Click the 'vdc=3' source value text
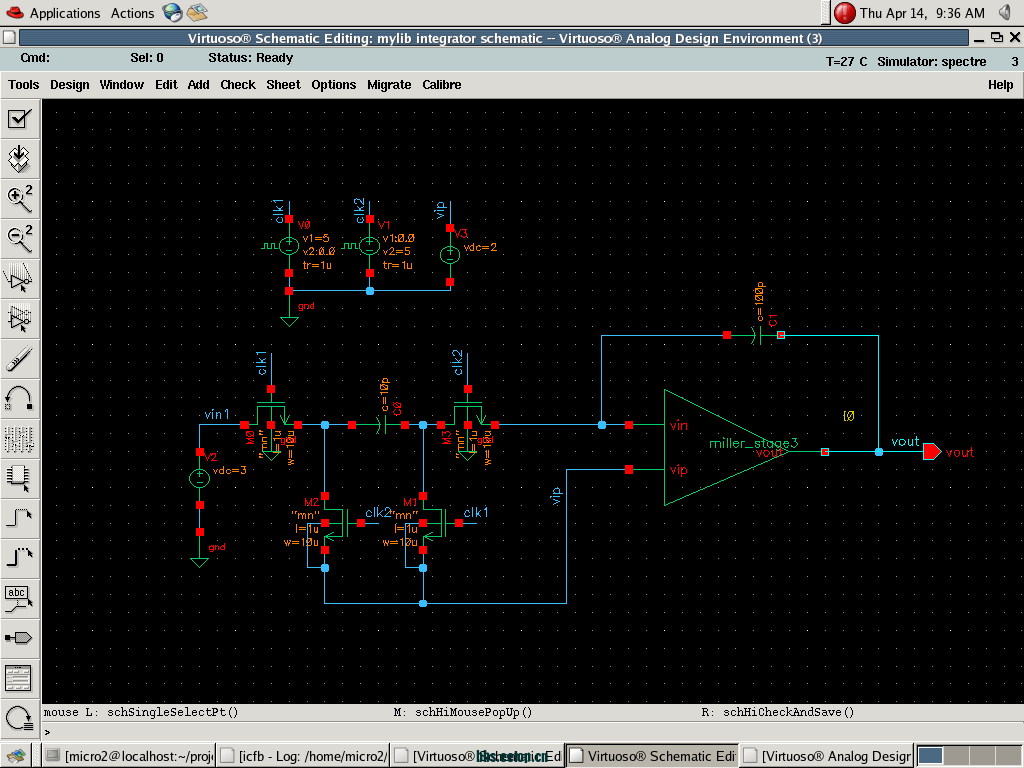The height and width of the screenshot is (768, 1024). (x=230, y=470)
